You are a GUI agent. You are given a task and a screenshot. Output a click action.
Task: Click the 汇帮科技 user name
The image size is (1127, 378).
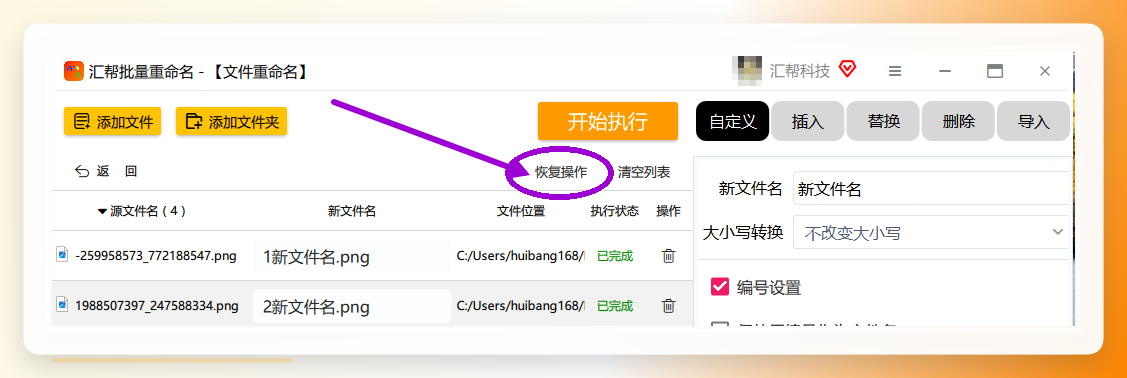click(799, 70)
